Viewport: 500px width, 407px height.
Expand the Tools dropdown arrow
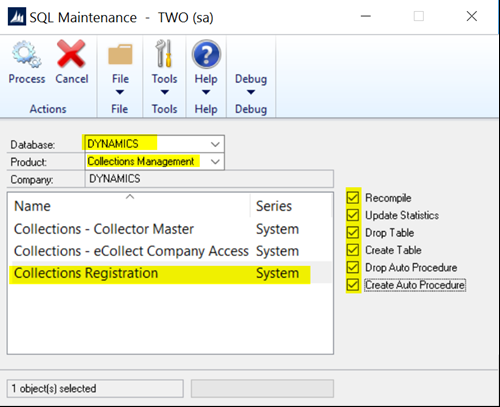[165, 92]
